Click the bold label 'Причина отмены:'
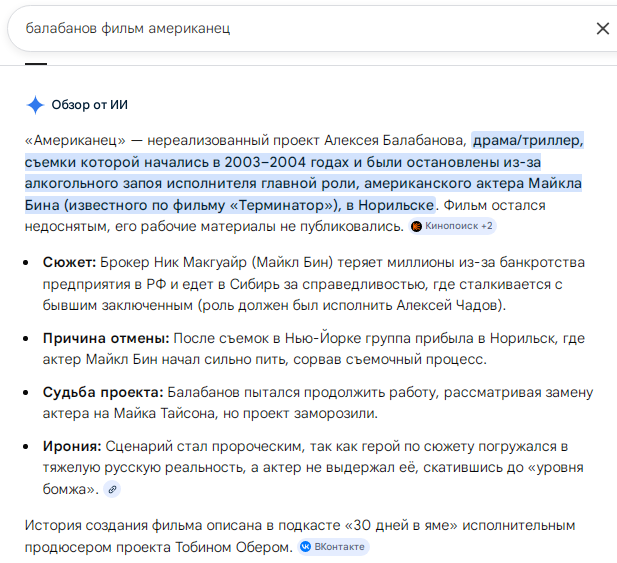Viewport: 617px width, 563px height. [x=106, y=338]
